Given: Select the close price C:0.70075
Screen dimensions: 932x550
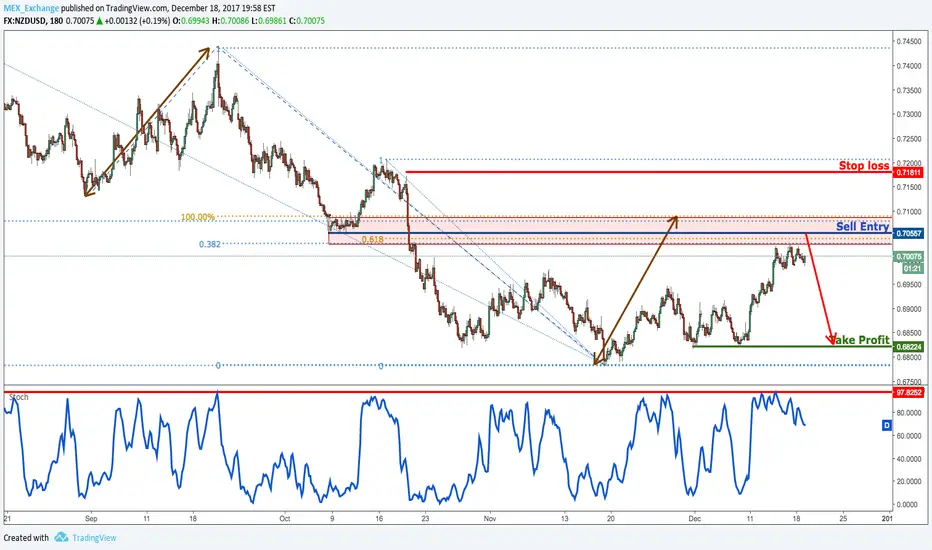Looking at the screenshot, I should (x=307, y=21).
